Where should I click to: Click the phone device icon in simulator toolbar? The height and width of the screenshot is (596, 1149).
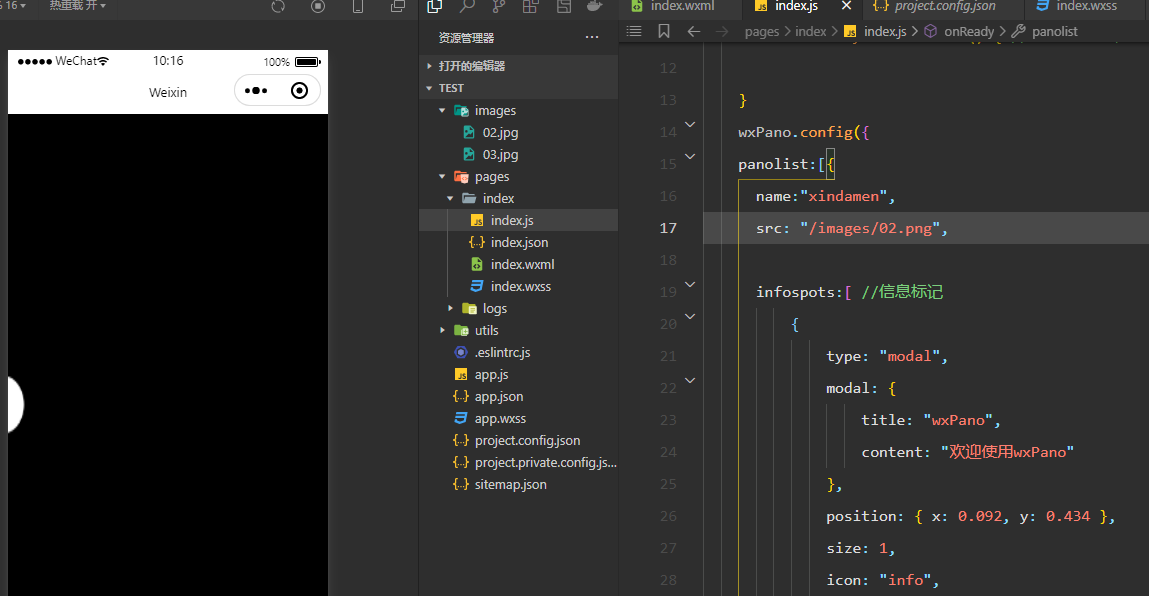click(x=358, y=7)
